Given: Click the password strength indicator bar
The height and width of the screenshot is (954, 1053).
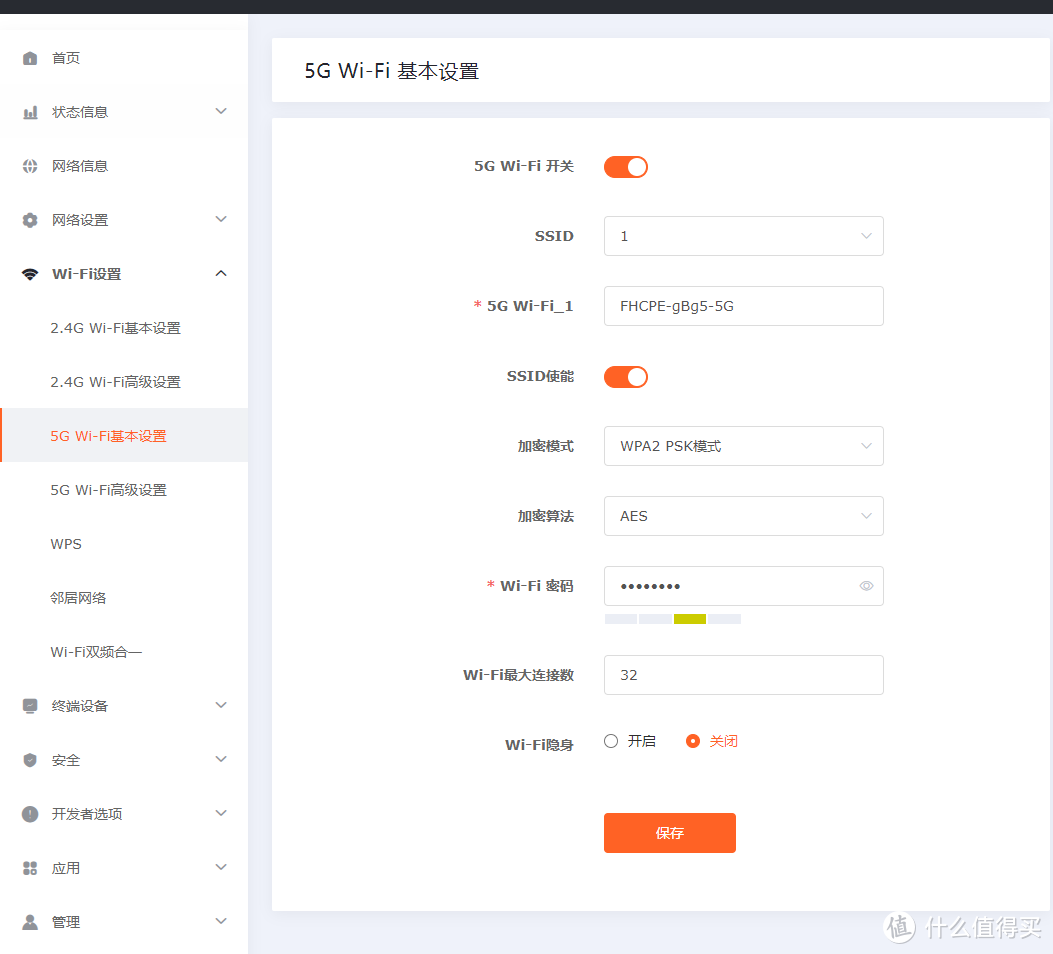Looking at the screenshot, I should [671, 618].
